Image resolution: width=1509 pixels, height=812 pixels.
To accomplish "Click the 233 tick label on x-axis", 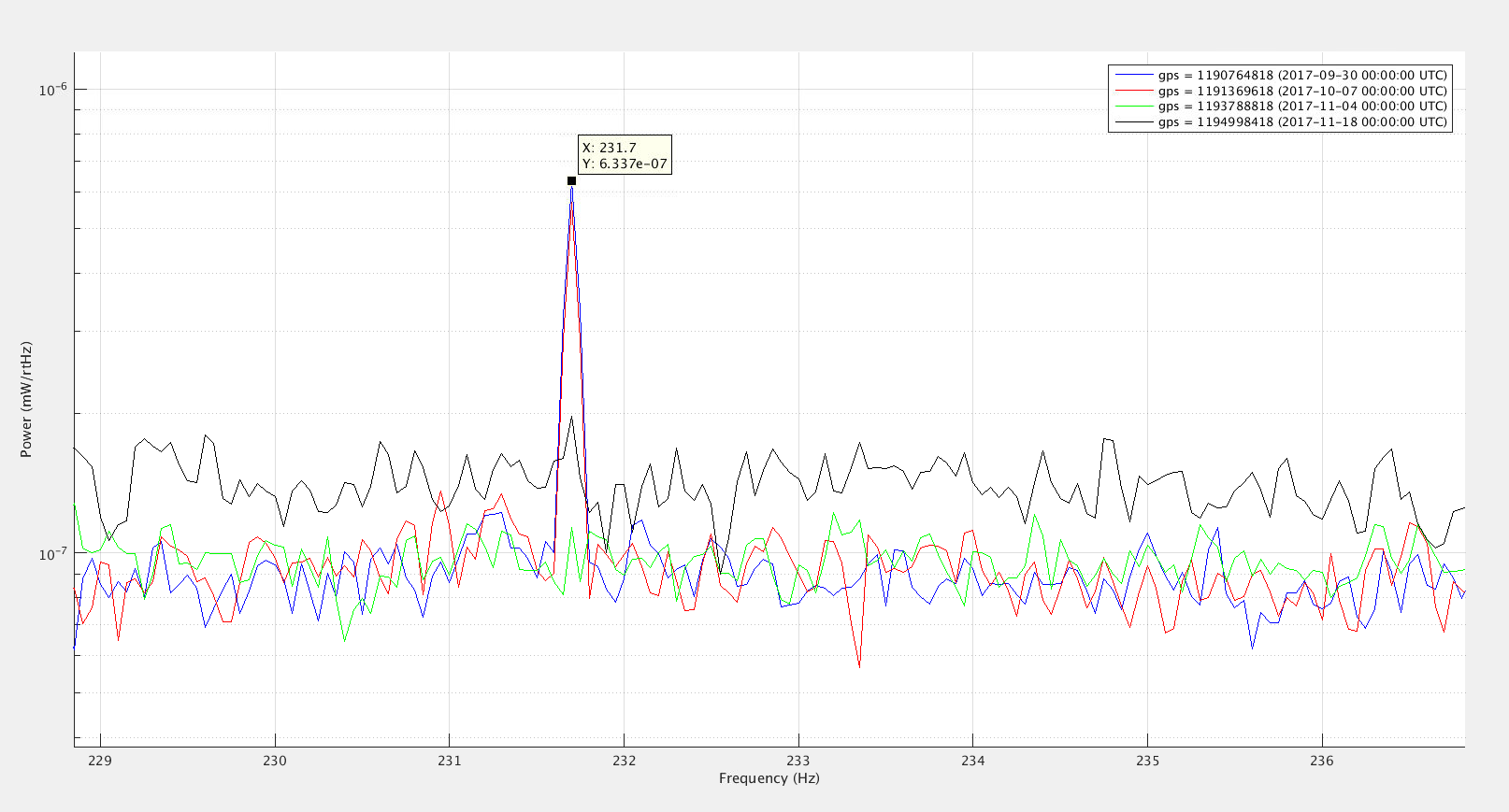I will tap(798, 761).
